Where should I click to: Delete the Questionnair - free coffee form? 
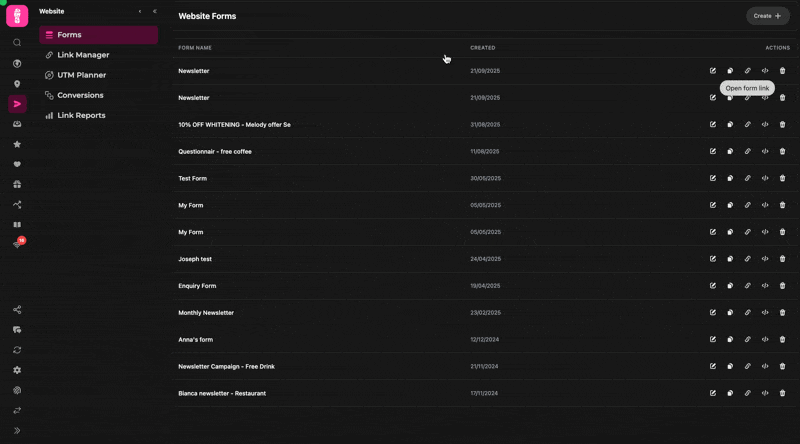(782, 151)
